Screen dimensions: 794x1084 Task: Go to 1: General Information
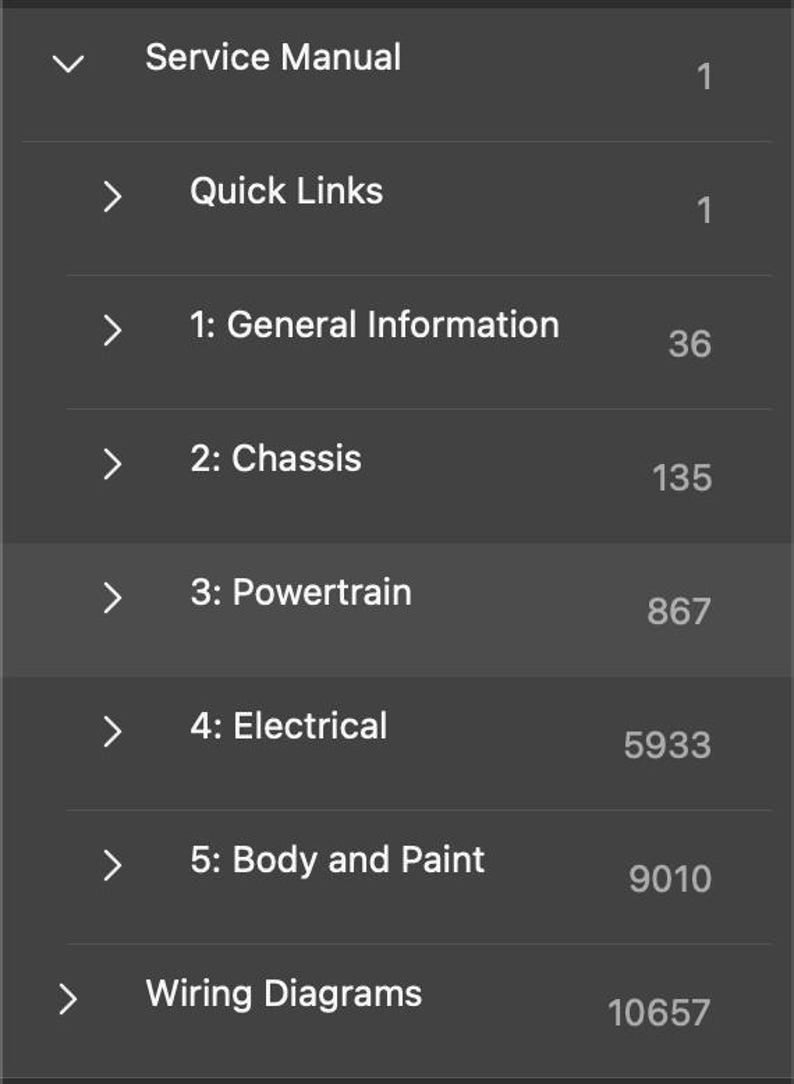(374, 325)
